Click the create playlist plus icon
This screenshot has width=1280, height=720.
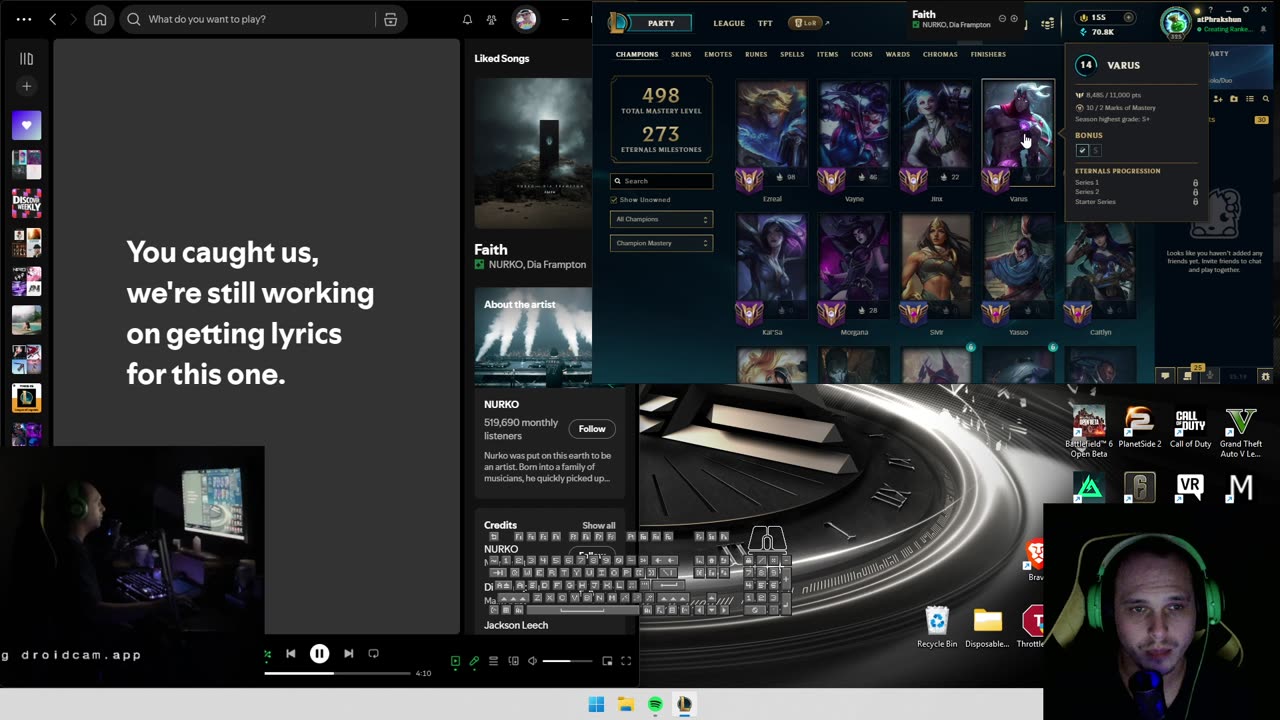coord(26,87)
